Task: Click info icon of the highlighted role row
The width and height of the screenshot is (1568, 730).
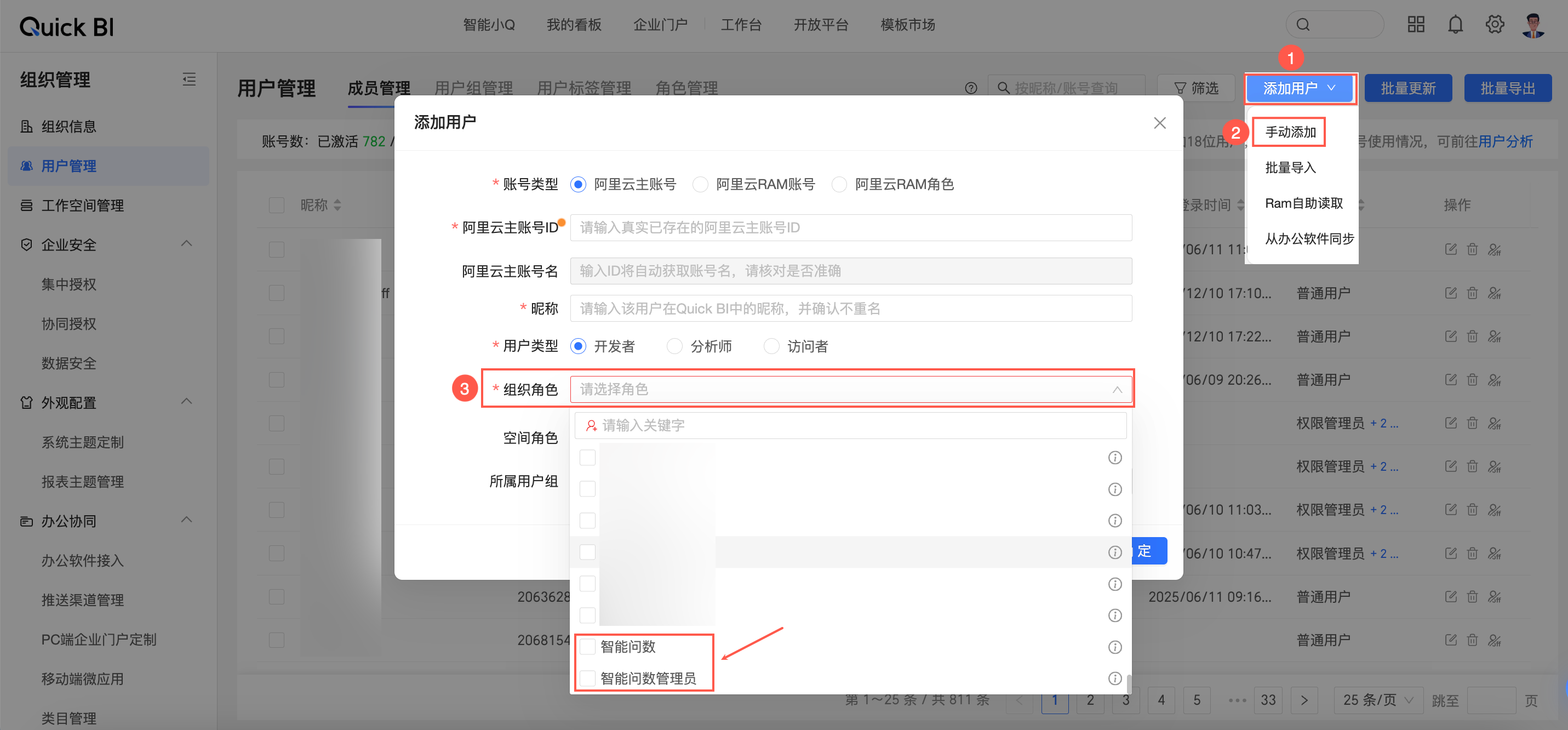Action: (x=1114, y=552)
